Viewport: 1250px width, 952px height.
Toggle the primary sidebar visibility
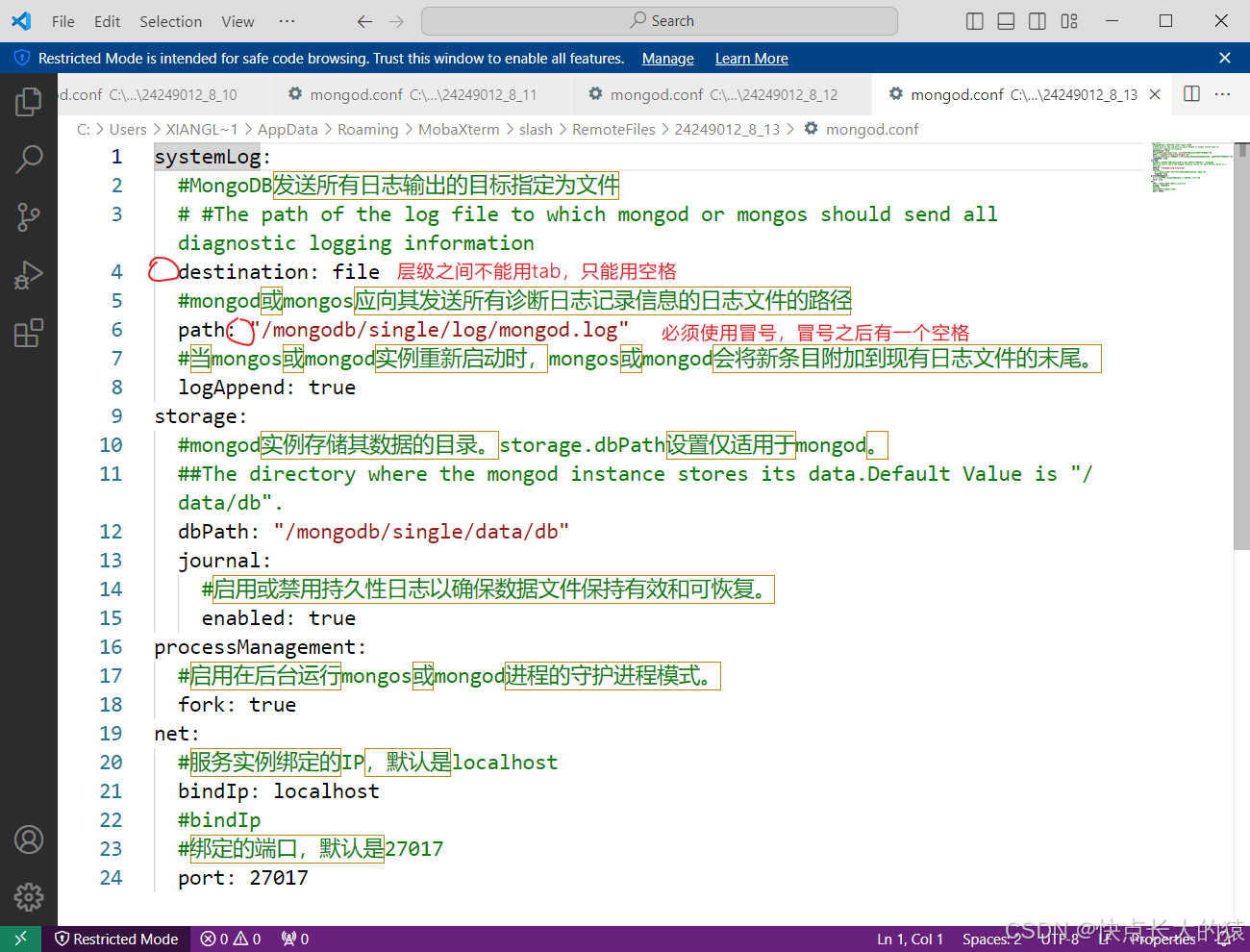click(x=974, y=20)
